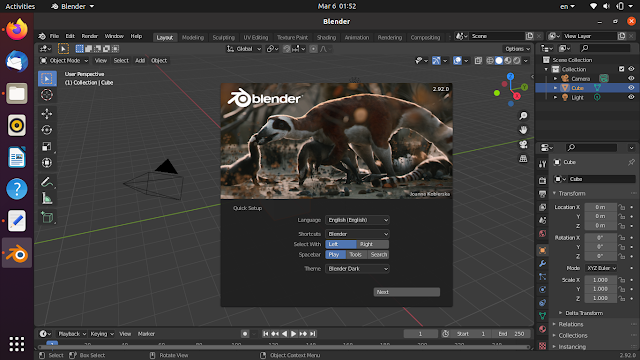Expand the Delta Transform panel
640x360 pixels.
point(584,313)
